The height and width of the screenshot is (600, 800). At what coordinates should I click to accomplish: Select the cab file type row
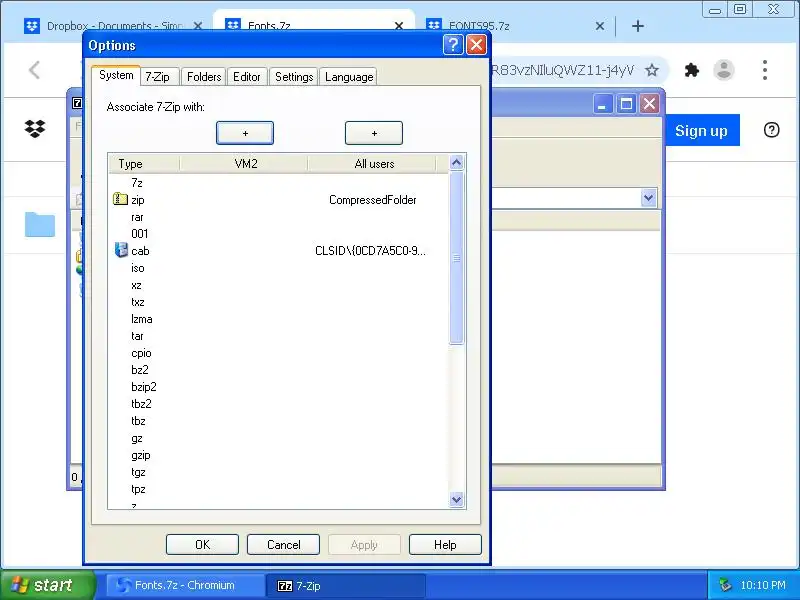[x=279, y=251]
